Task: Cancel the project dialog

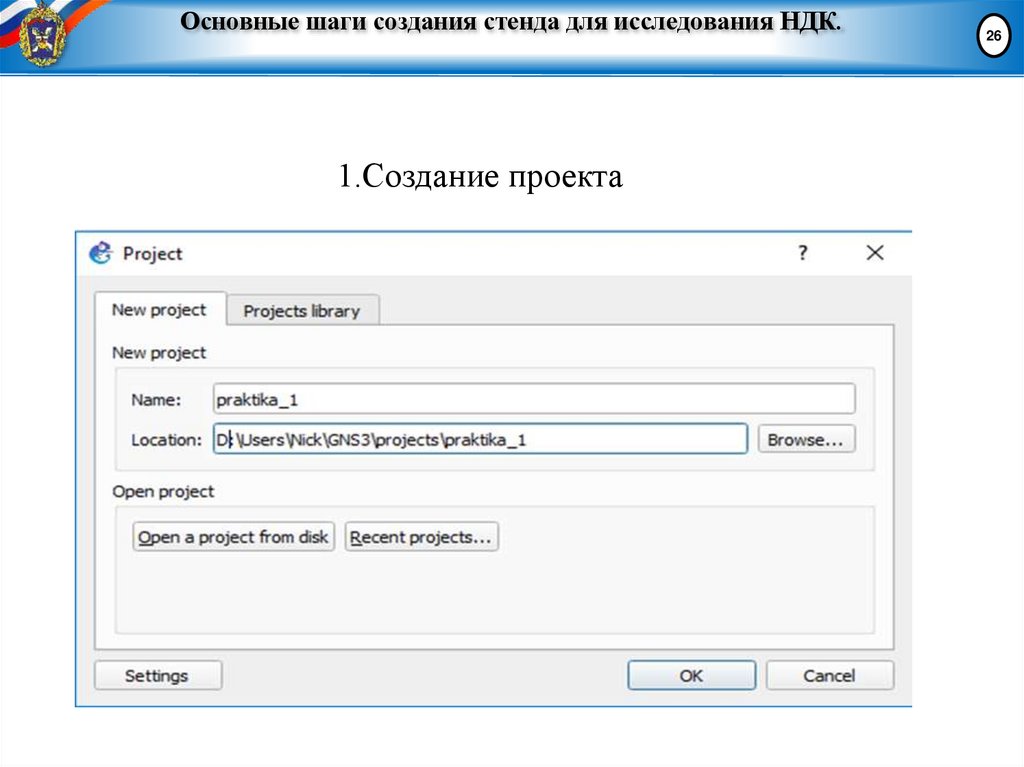Action: pyautogui.click(x=830, y=675)
